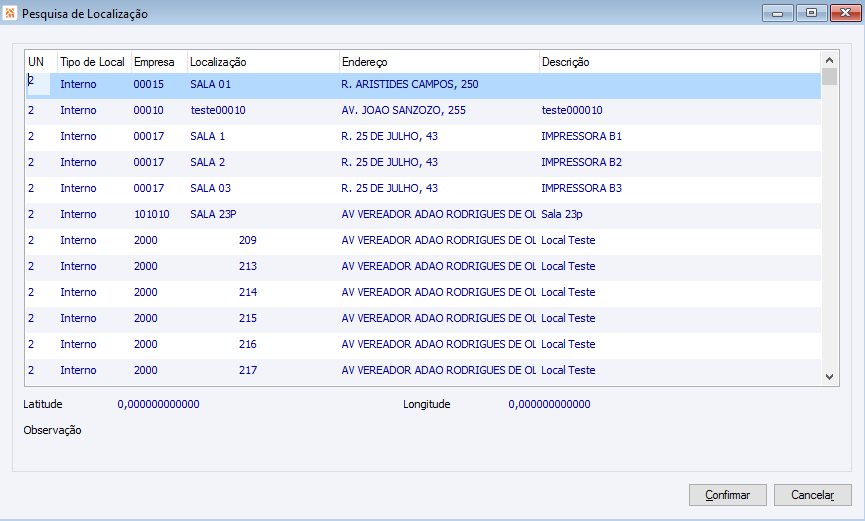Sort by the Localização column header

click(x=263, y=62)
